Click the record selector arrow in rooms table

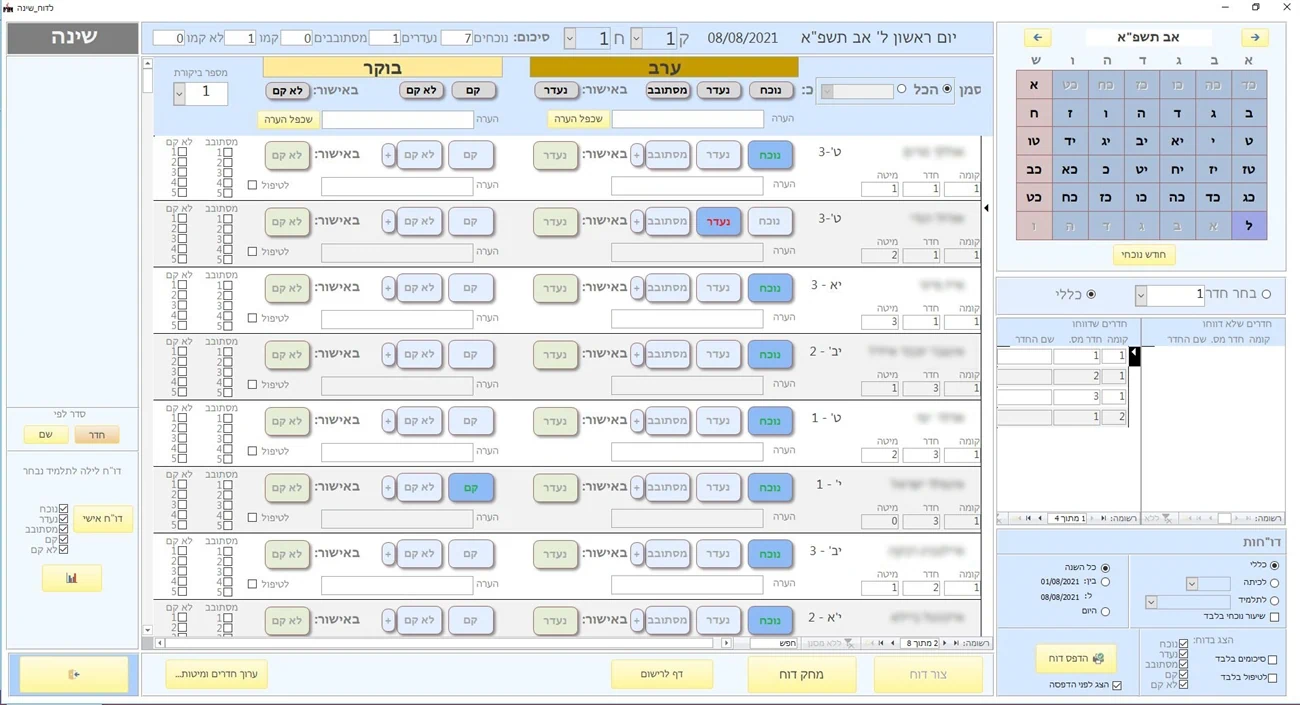(1134, 355)
